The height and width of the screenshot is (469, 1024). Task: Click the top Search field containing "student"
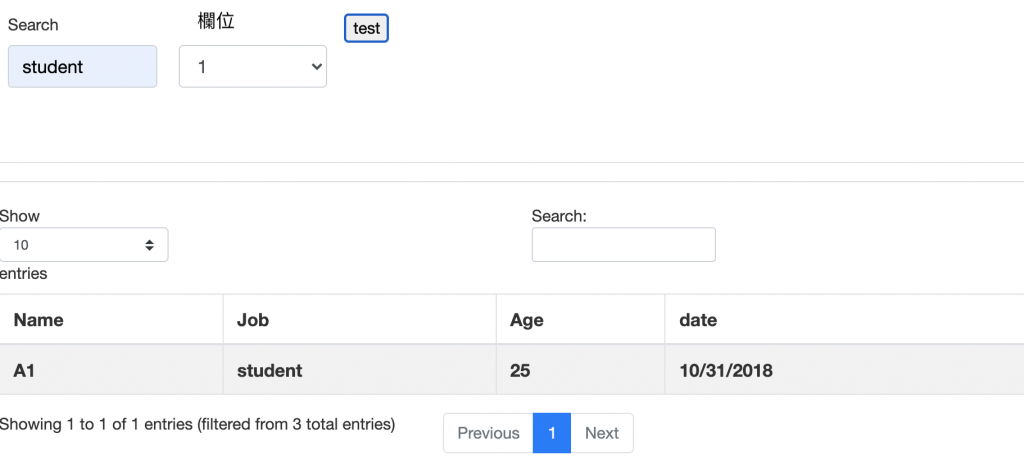tap(82, 67)
